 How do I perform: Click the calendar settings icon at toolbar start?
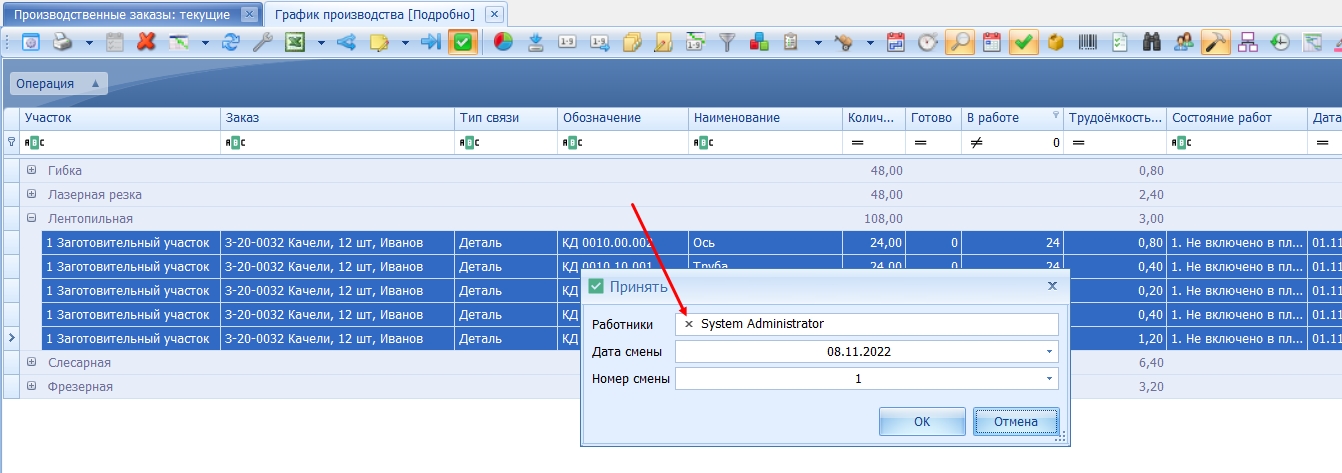click(31, 43)
